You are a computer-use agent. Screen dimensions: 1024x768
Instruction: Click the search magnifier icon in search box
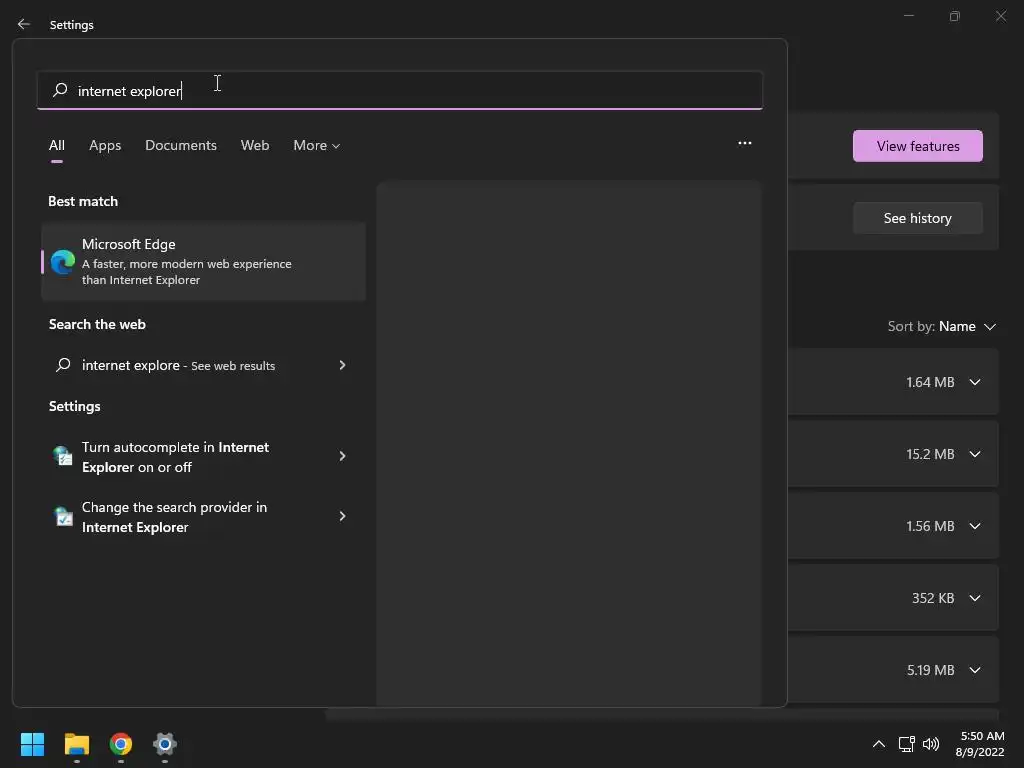point(60,90)
